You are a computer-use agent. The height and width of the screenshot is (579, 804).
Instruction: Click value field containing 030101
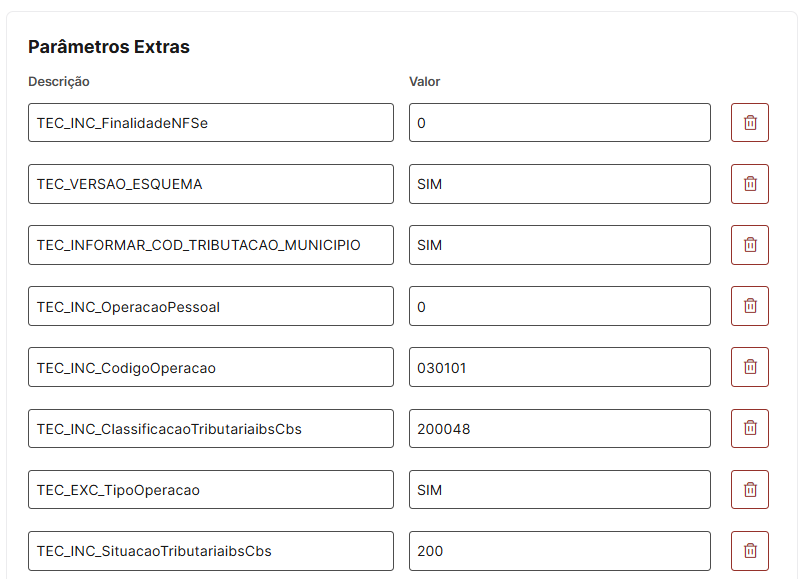[559, 367]
